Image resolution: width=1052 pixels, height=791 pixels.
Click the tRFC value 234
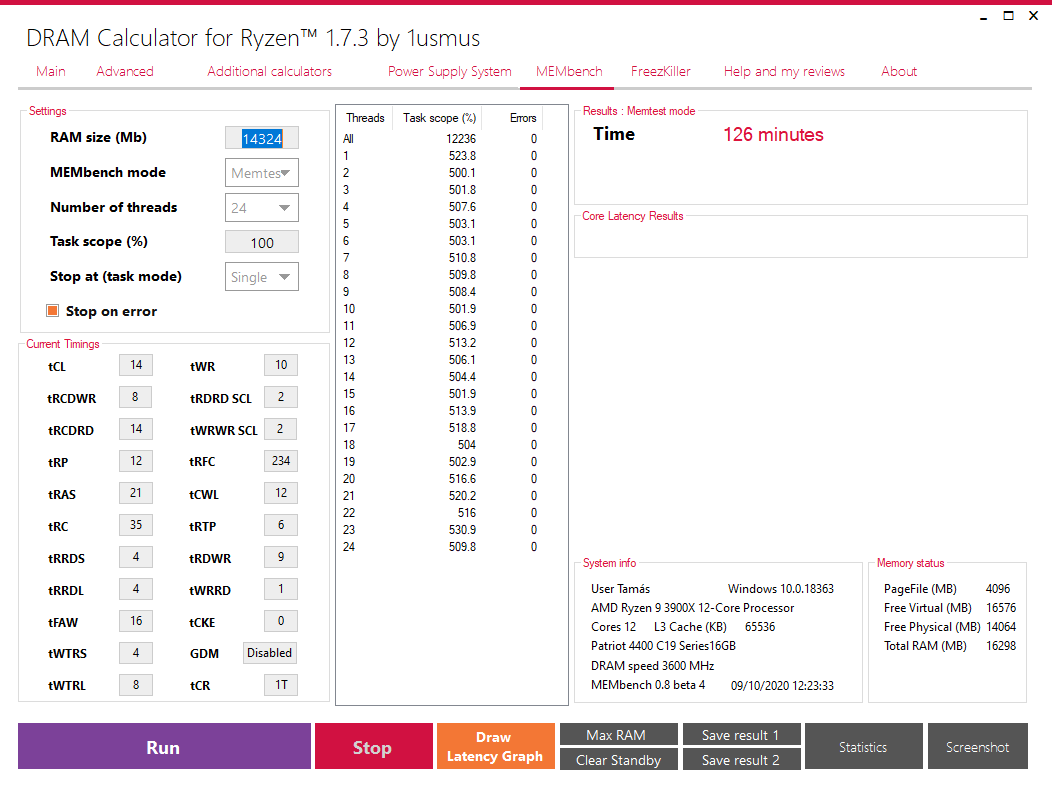[x=280, y=461]
